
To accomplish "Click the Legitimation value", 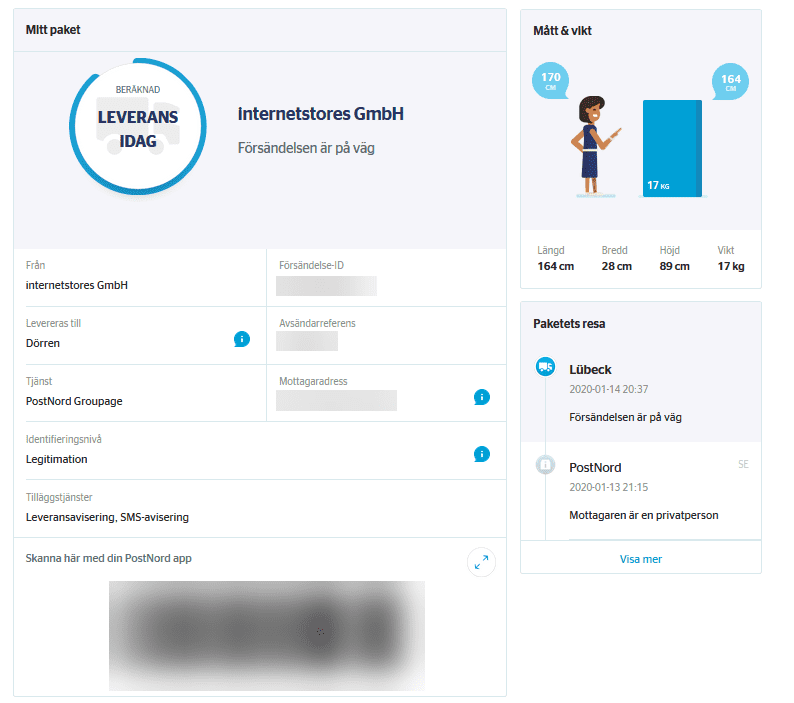I will pos(57,459).
